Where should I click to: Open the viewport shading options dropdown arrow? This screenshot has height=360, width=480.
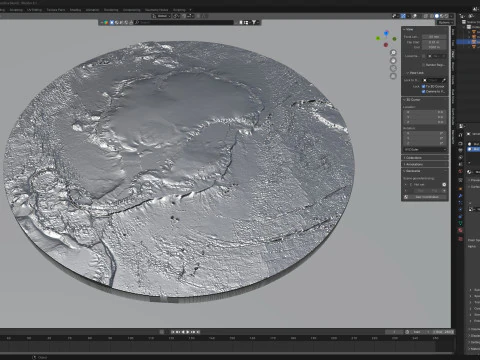pyautogui.click(x=452, y=16)
